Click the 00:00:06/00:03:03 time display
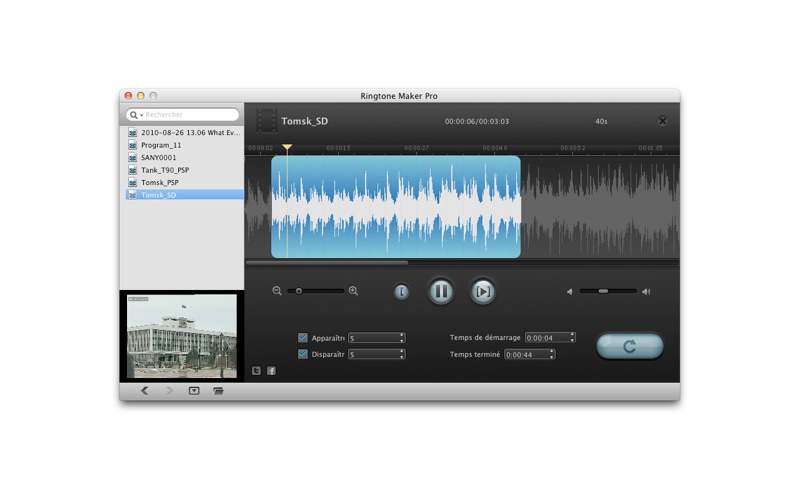 point(477,121)
